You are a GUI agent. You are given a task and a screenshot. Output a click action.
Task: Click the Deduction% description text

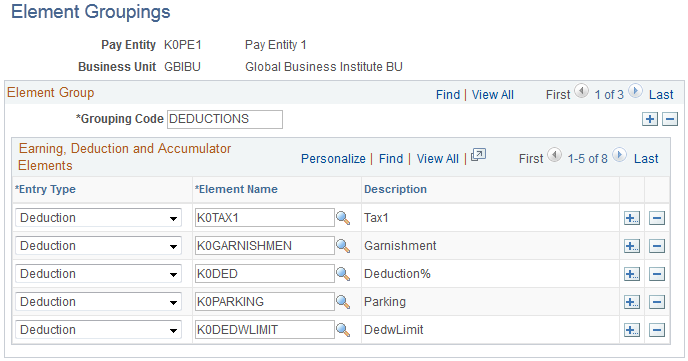(x=397, y=274)
